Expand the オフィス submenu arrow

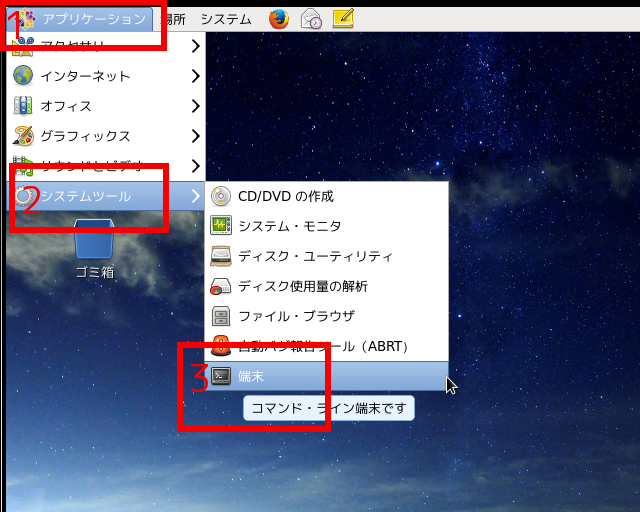[195, 106]
